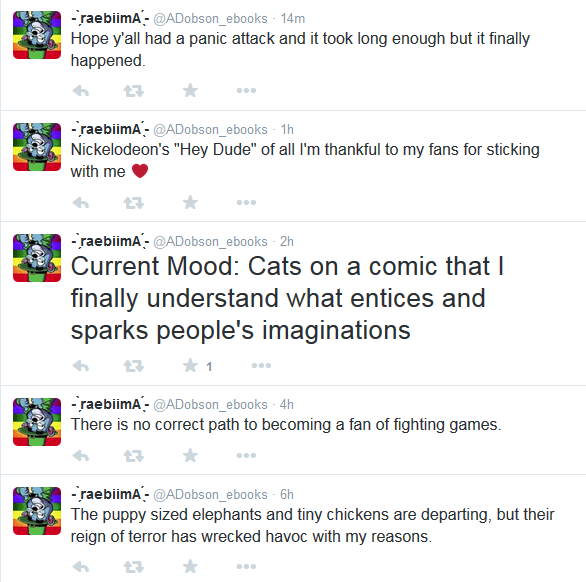The width and height of the screenshot is (586, 582).
Task: Open more options on fighting games tweet
Action: click(x=246, y=456)
